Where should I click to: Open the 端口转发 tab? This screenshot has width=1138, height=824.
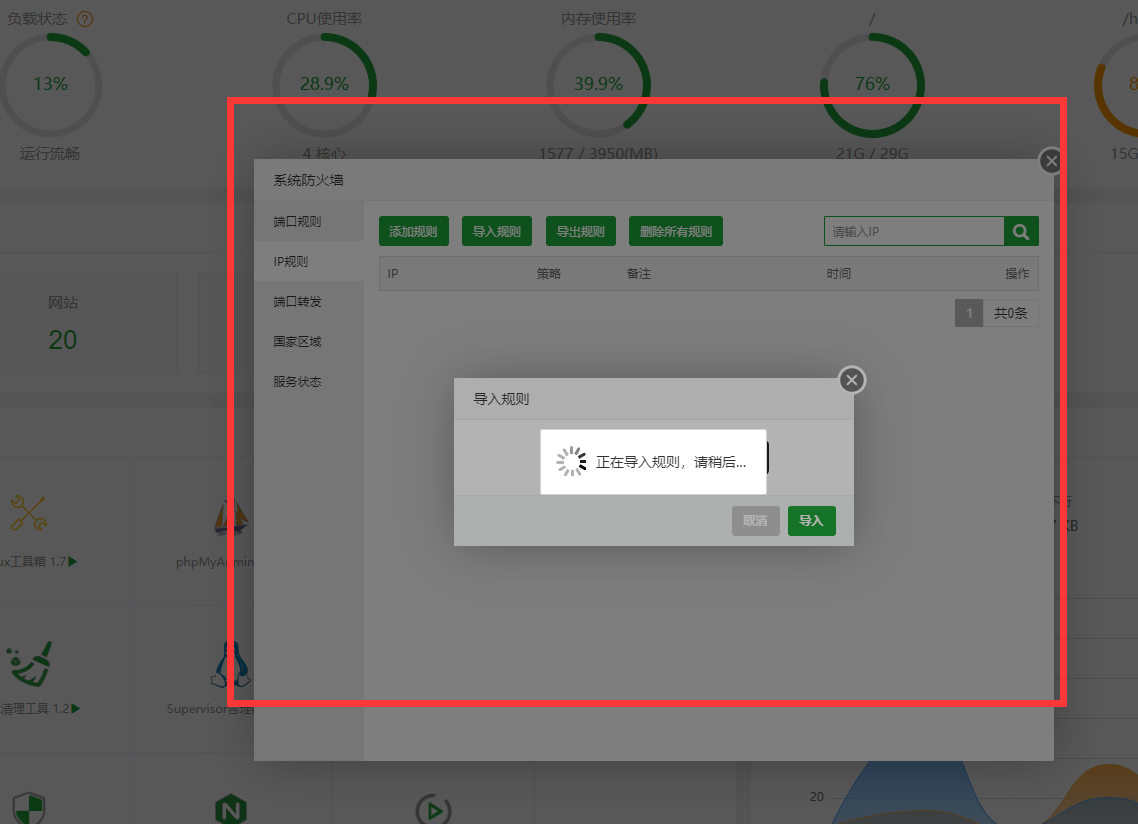[308, 301]
